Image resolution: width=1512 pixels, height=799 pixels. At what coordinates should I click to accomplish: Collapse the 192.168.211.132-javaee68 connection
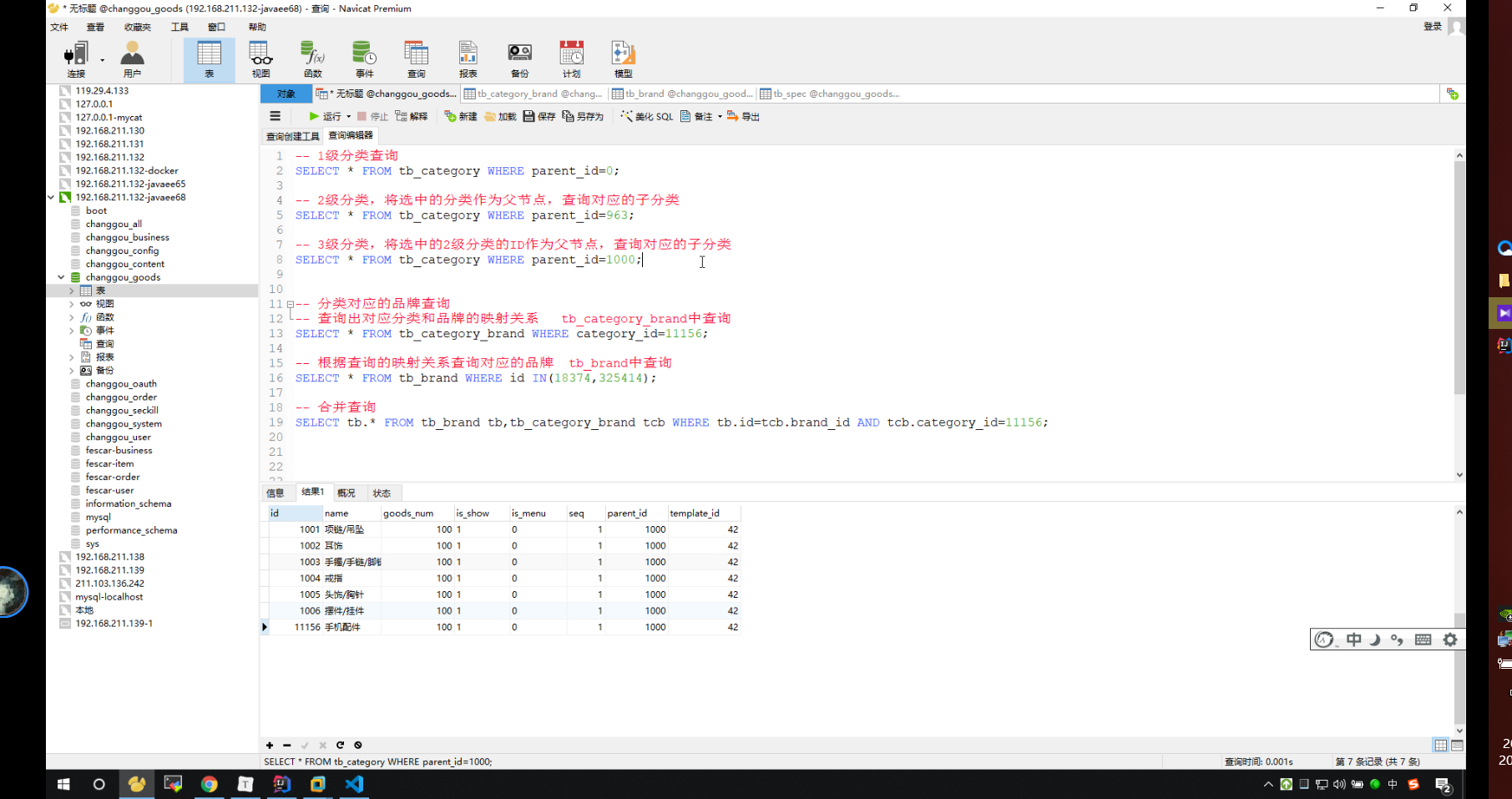coord(52,197)
